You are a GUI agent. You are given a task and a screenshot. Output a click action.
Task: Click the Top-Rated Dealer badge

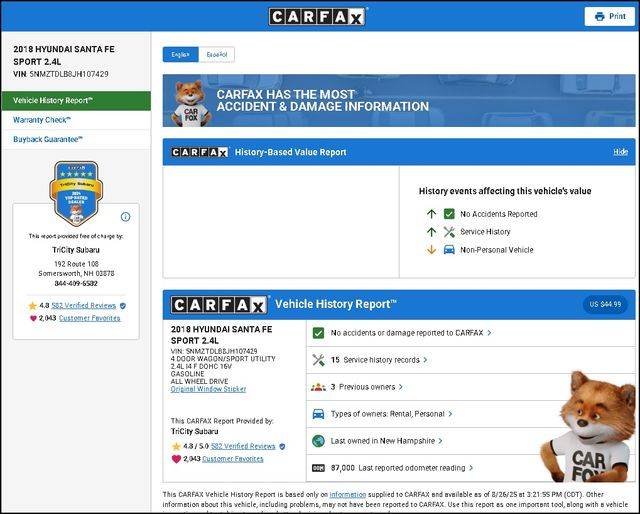pyautogui.click(x=76, y=194)
